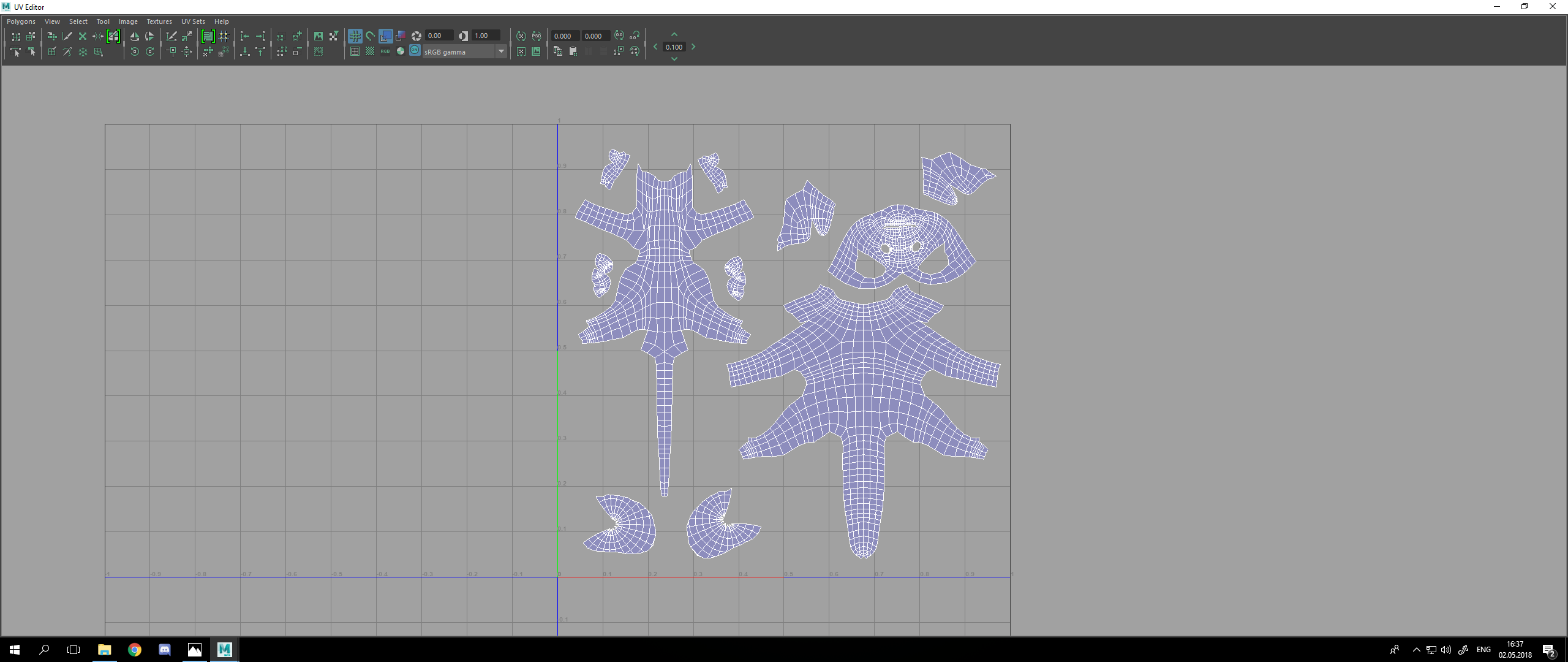The image size is (1568, 662).
Task: Rotate UVs counterclockwise icon
Action: pos(135,52)
